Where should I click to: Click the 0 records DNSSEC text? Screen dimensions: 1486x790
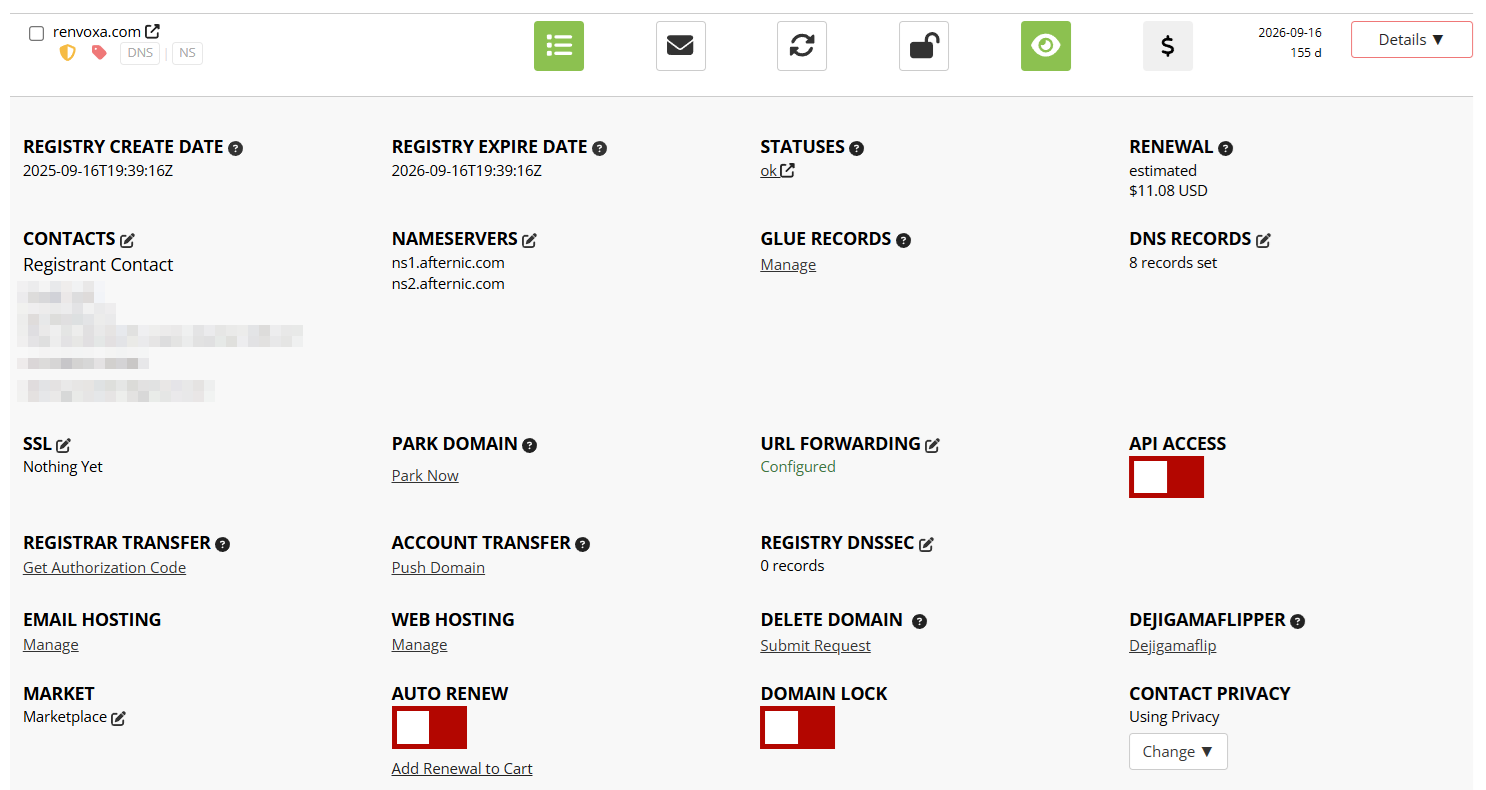coord(792,566)
